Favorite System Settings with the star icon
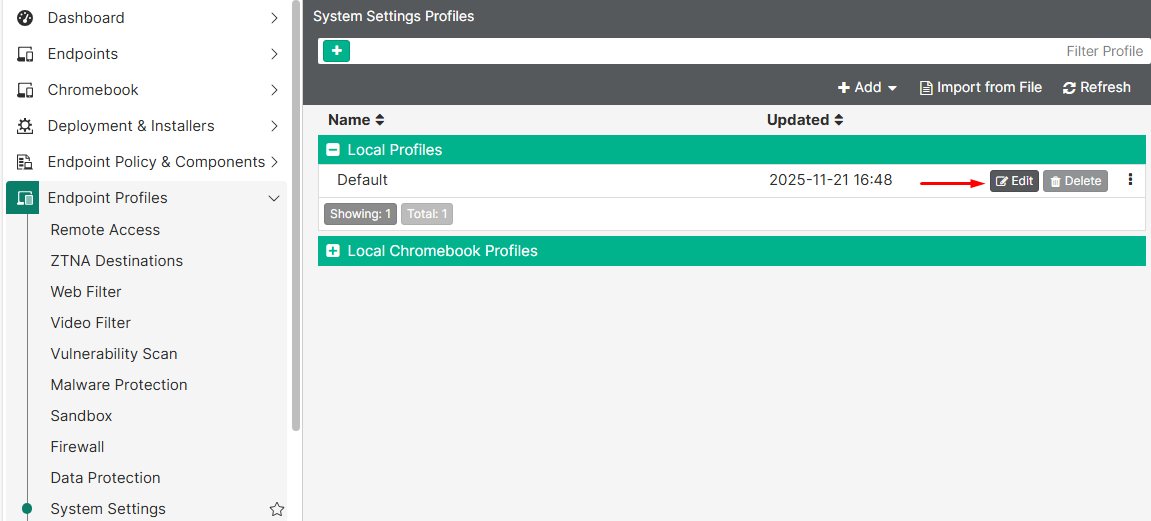The height and width of the screenshot is (521, 1151). (277, 509)
